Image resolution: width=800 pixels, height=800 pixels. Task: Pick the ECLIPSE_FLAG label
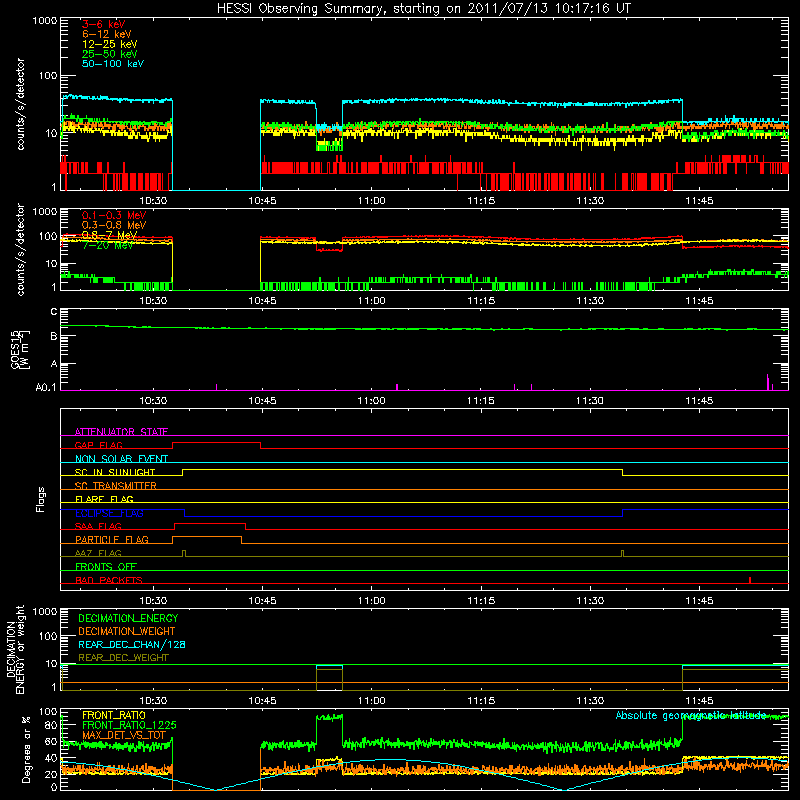tap(109, 513)
